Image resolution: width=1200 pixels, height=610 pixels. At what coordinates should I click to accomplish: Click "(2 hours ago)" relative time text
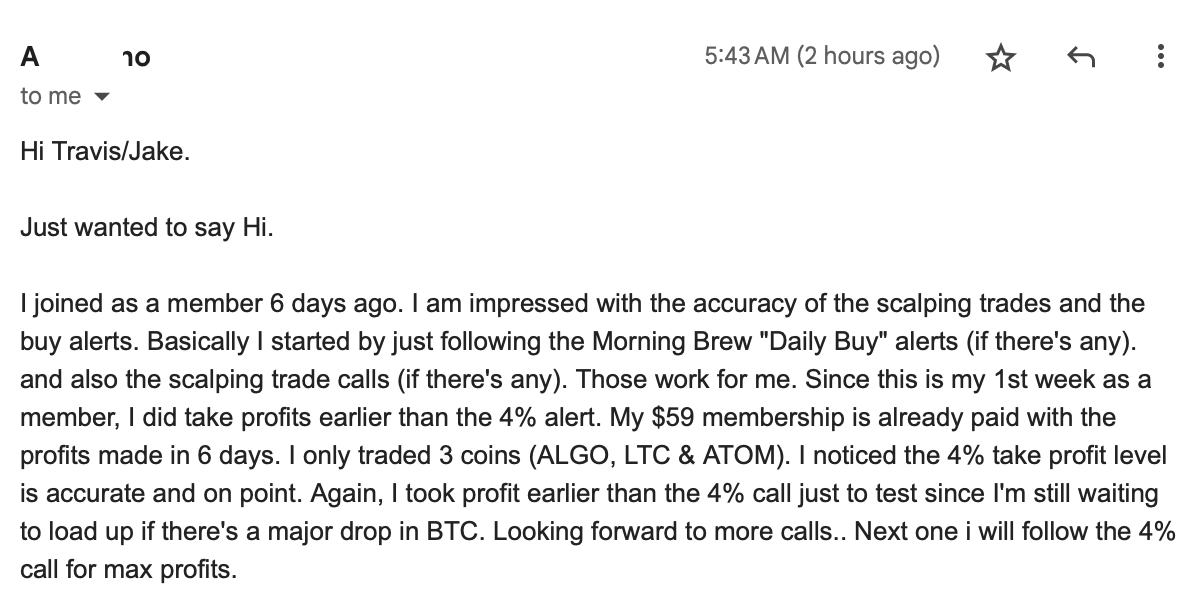(x=868, y=56)
